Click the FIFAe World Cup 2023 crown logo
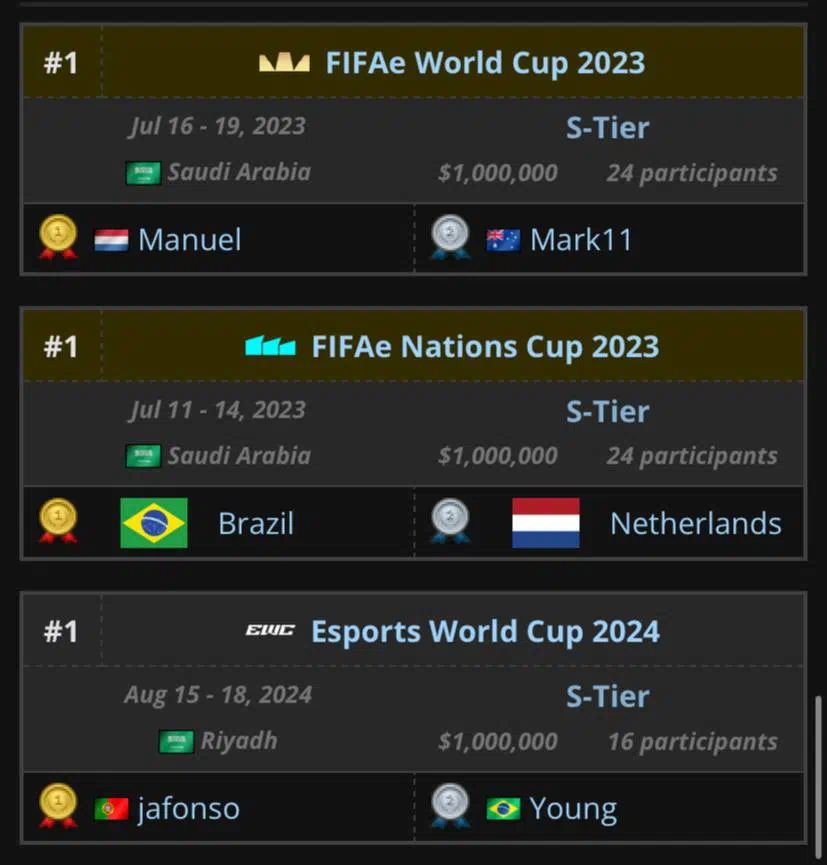This screenshot has width=827, height=865. coord(284,63)
